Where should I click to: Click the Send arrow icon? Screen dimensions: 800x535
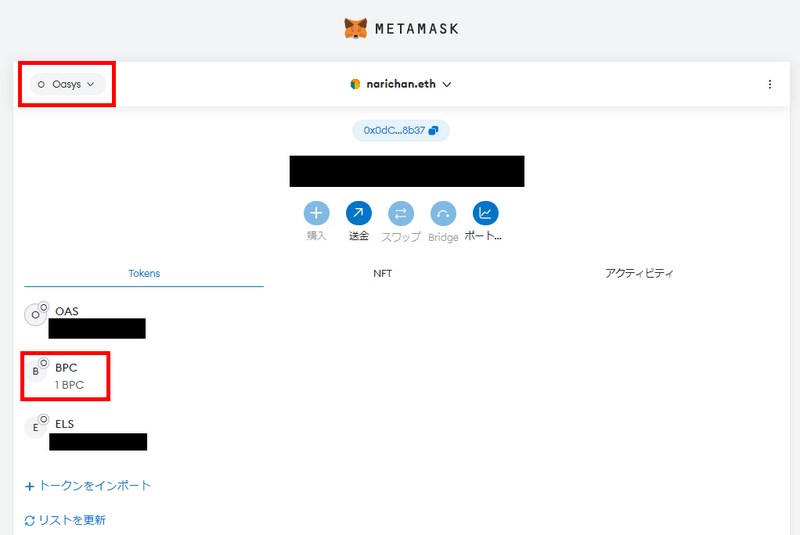tap(358, 213)
